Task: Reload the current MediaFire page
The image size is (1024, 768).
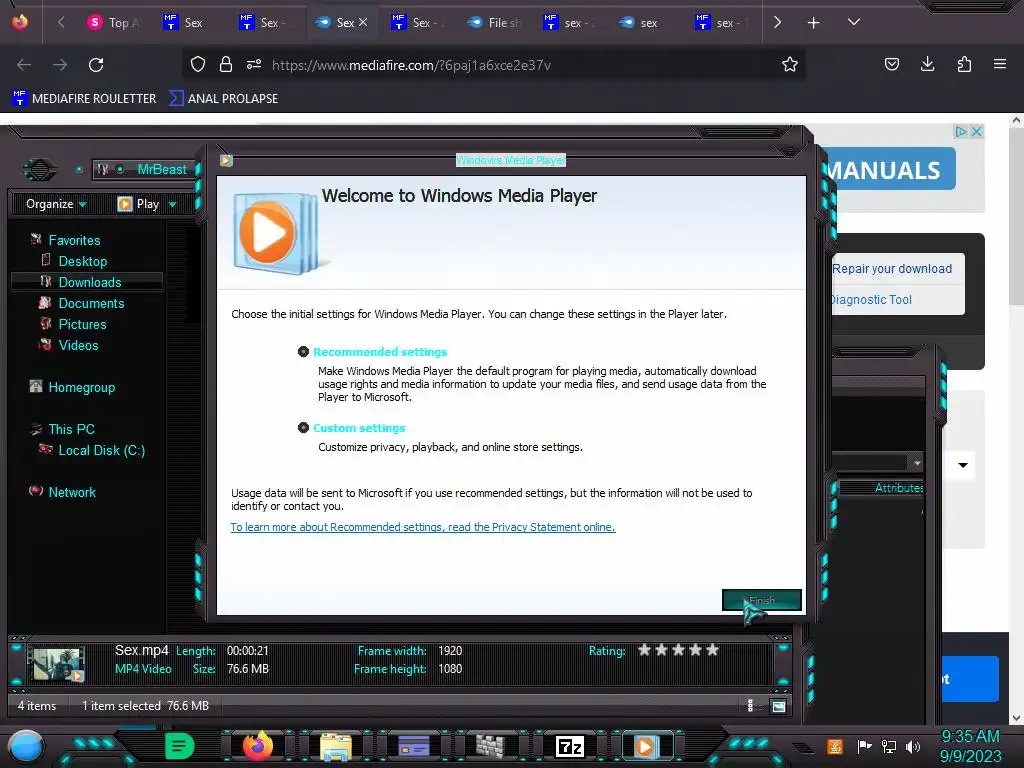Action: pos(96,65)
